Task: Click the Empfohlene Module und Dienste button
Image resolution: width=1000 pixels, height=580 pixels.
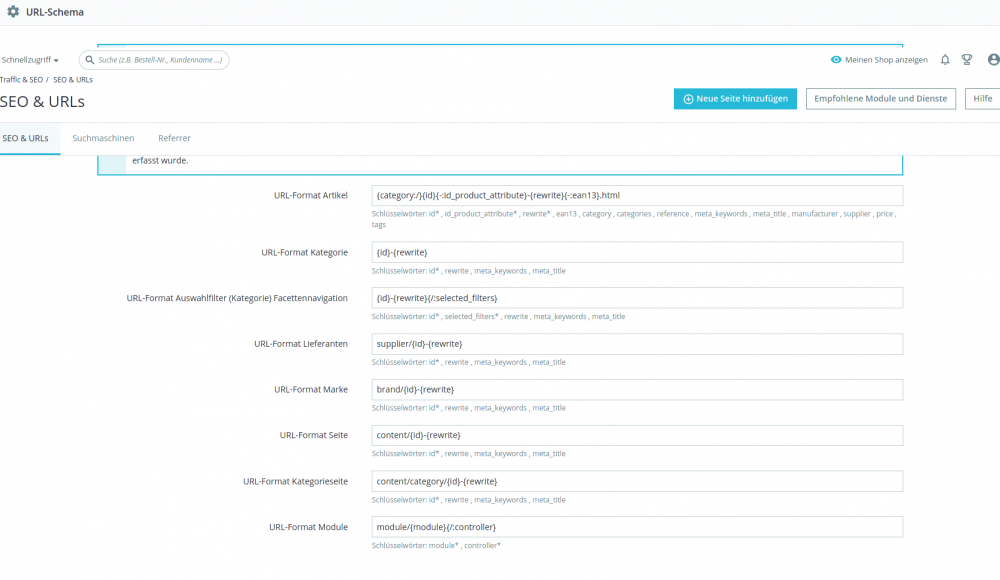Action: [880, 99]
